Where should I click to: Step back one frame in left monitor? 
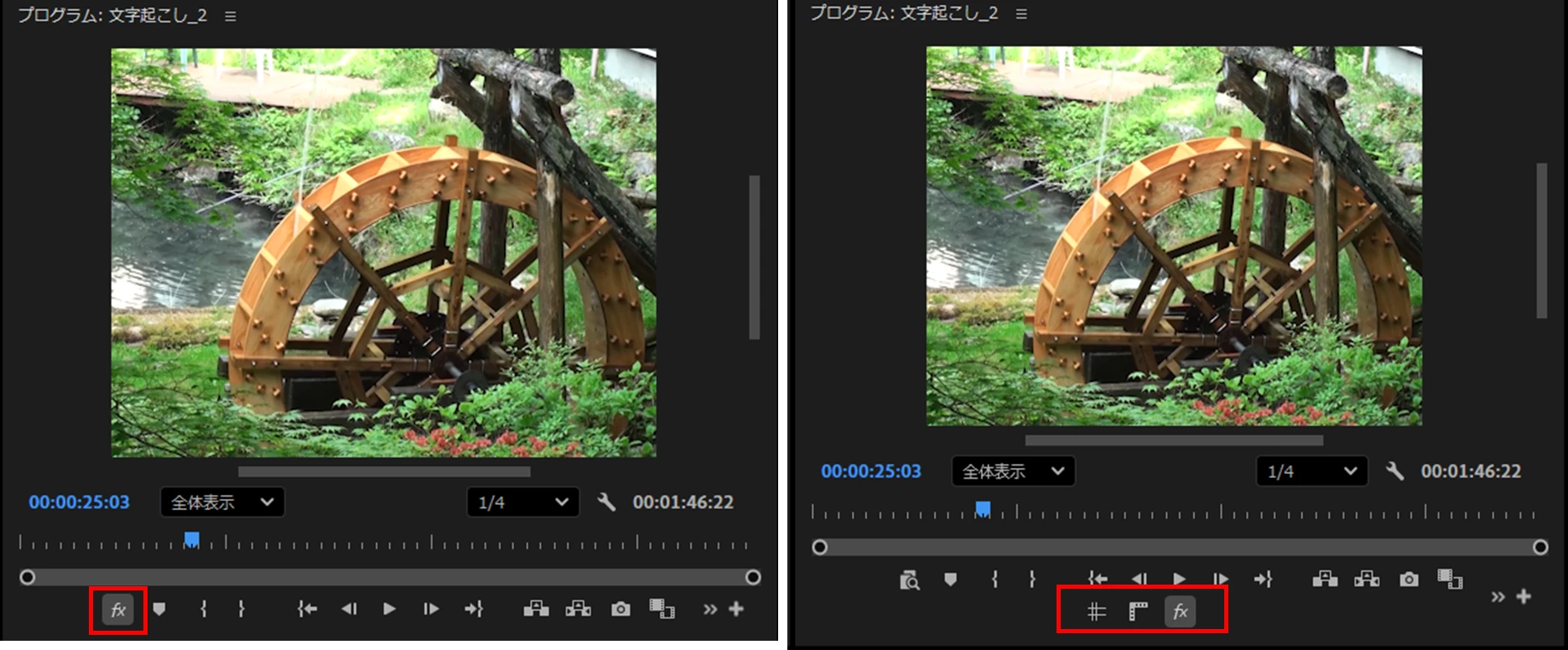click(x=349, y=609)
